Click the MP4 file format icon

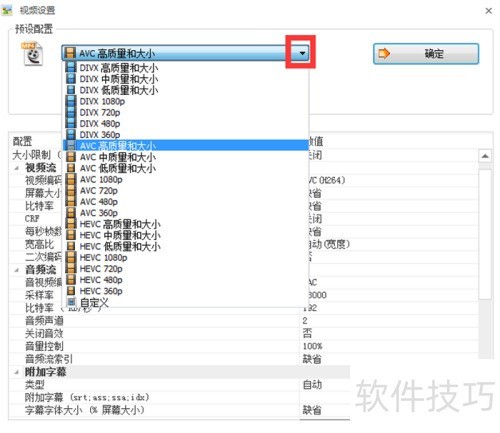(x=32, y=54)
